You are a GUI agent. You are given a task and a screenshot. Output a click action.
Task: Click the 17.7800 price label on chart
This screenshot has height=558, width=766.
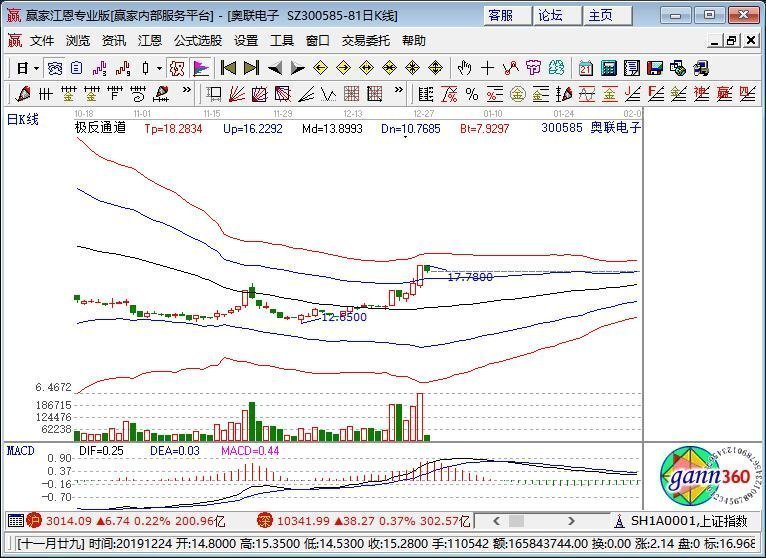470,277
